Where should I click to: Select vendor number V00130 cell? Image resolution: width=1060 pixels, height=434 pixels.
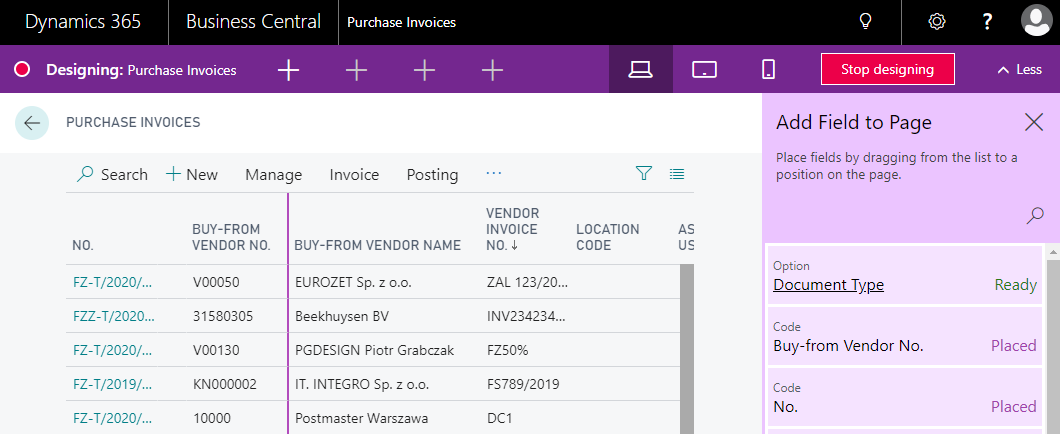216,349
